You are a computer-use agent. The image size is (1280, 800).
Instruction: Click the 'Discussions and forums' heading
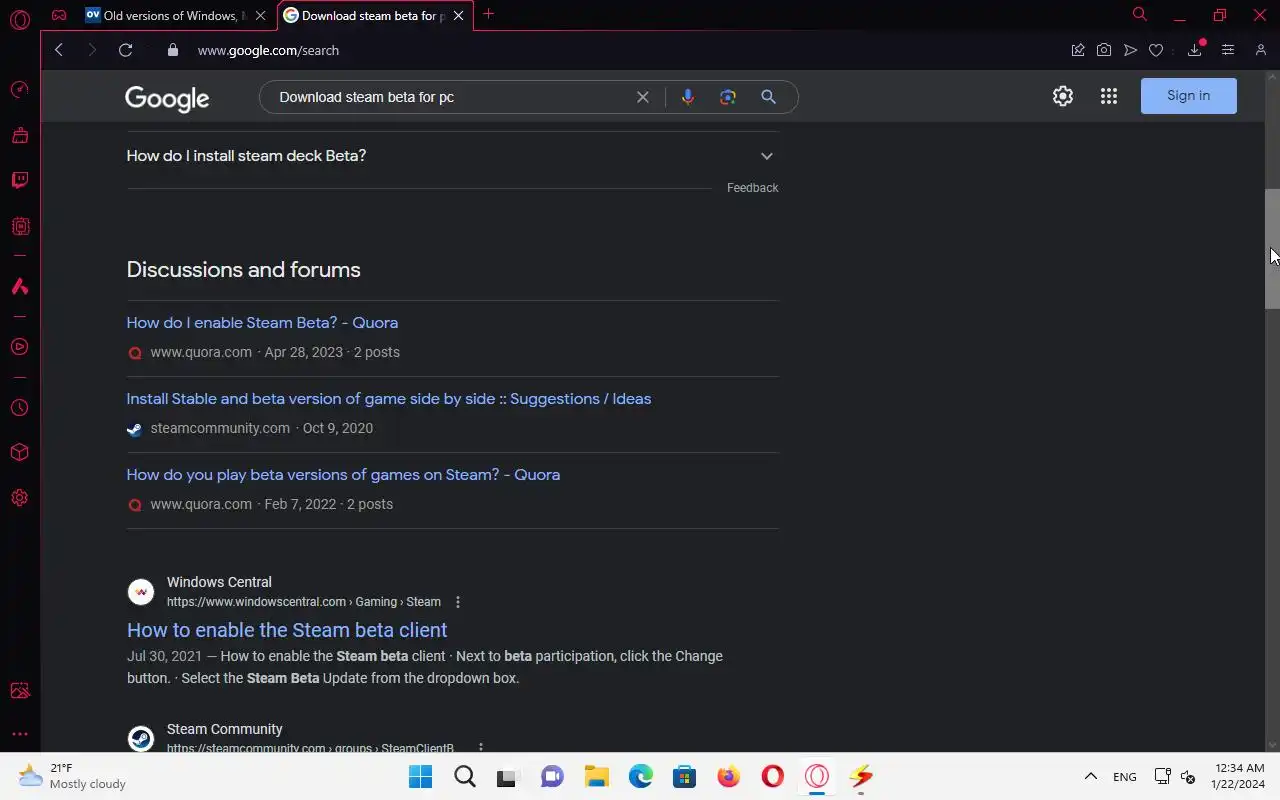243,270
